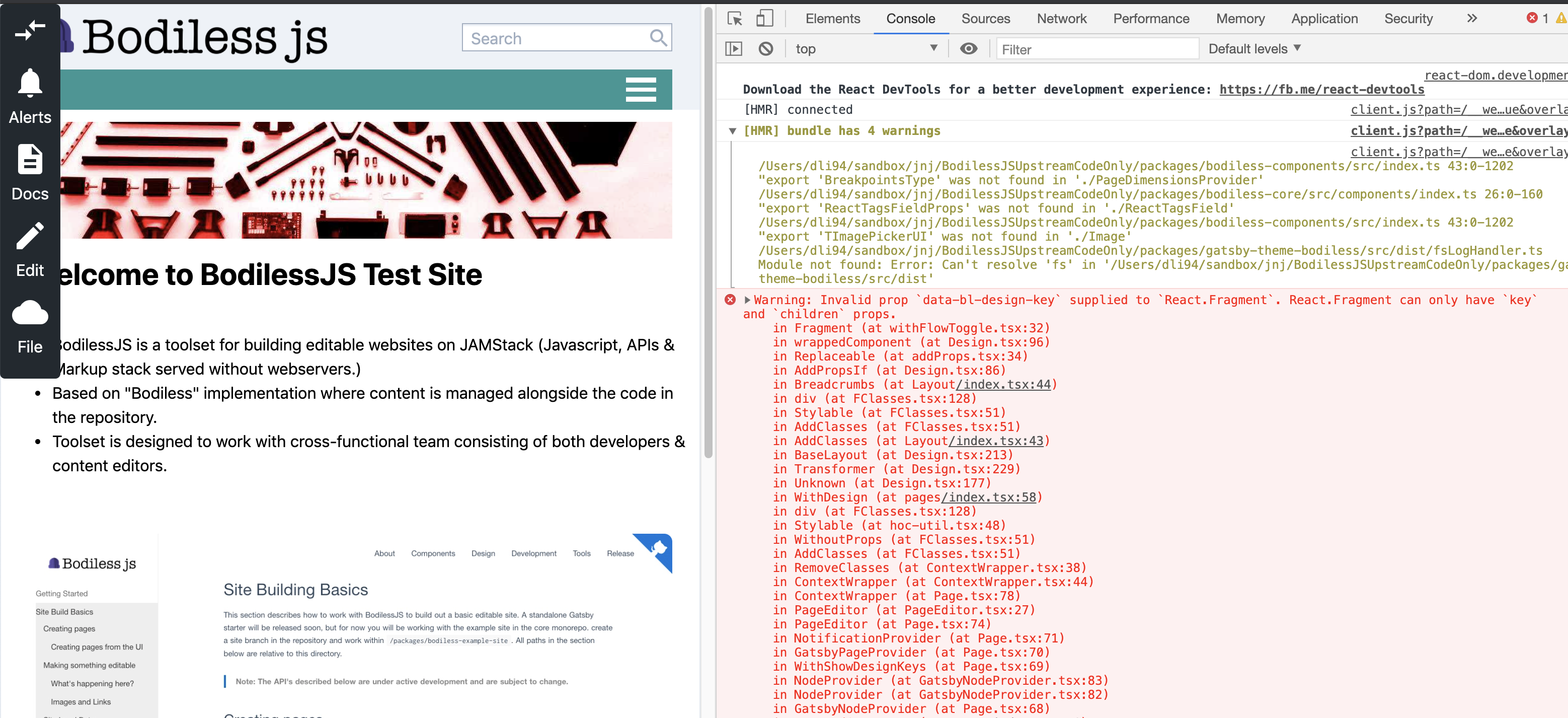1568x718 pixels.
Task: Select the inspect-element cursor in DevTools
Action: (735, 18)
